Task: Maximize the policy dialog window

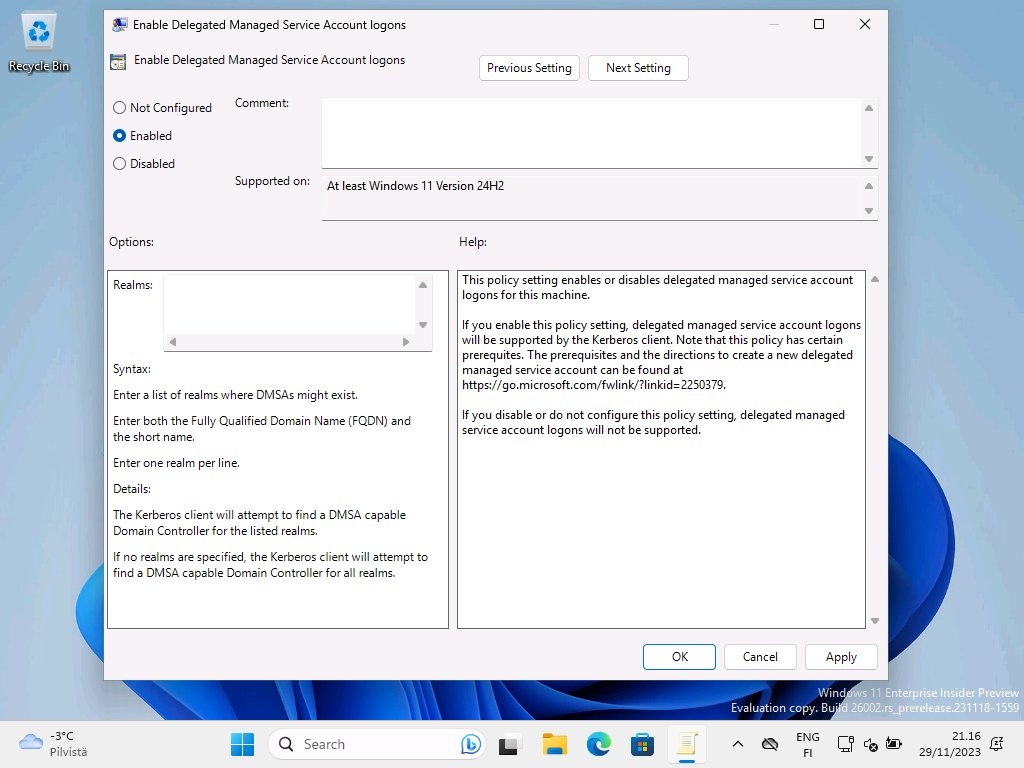Action: pyautogui.click(x=819, y=24)
